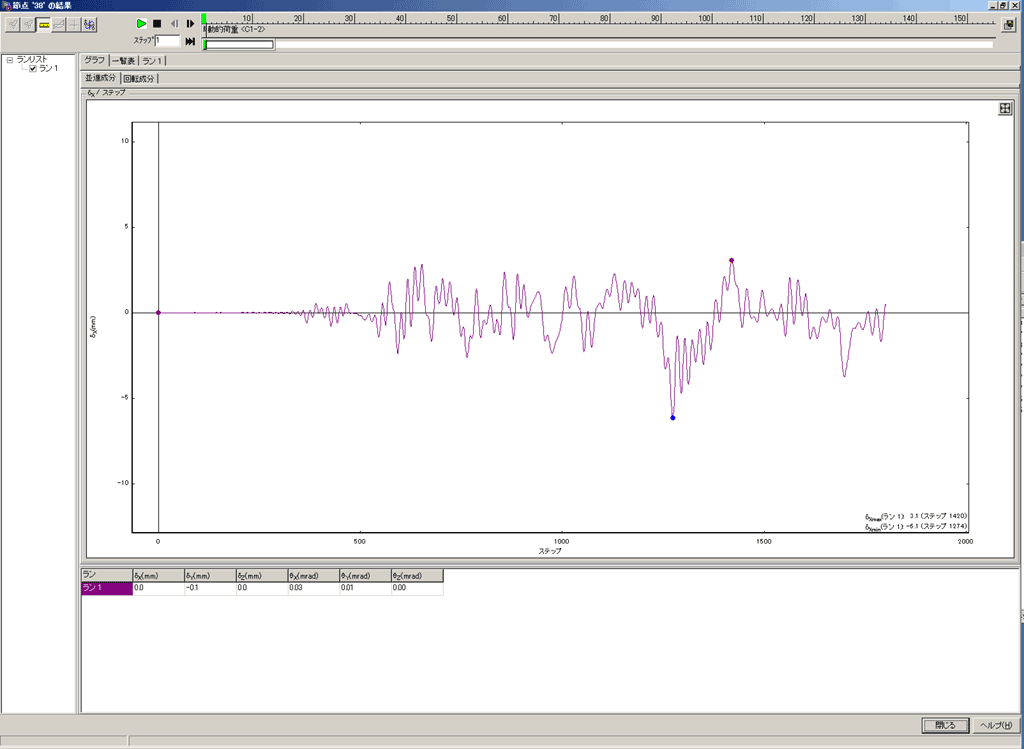The height and width of the screenshot is (749, 1024).
Task: Select the 回転成分 tab
Action: point(139,78)
